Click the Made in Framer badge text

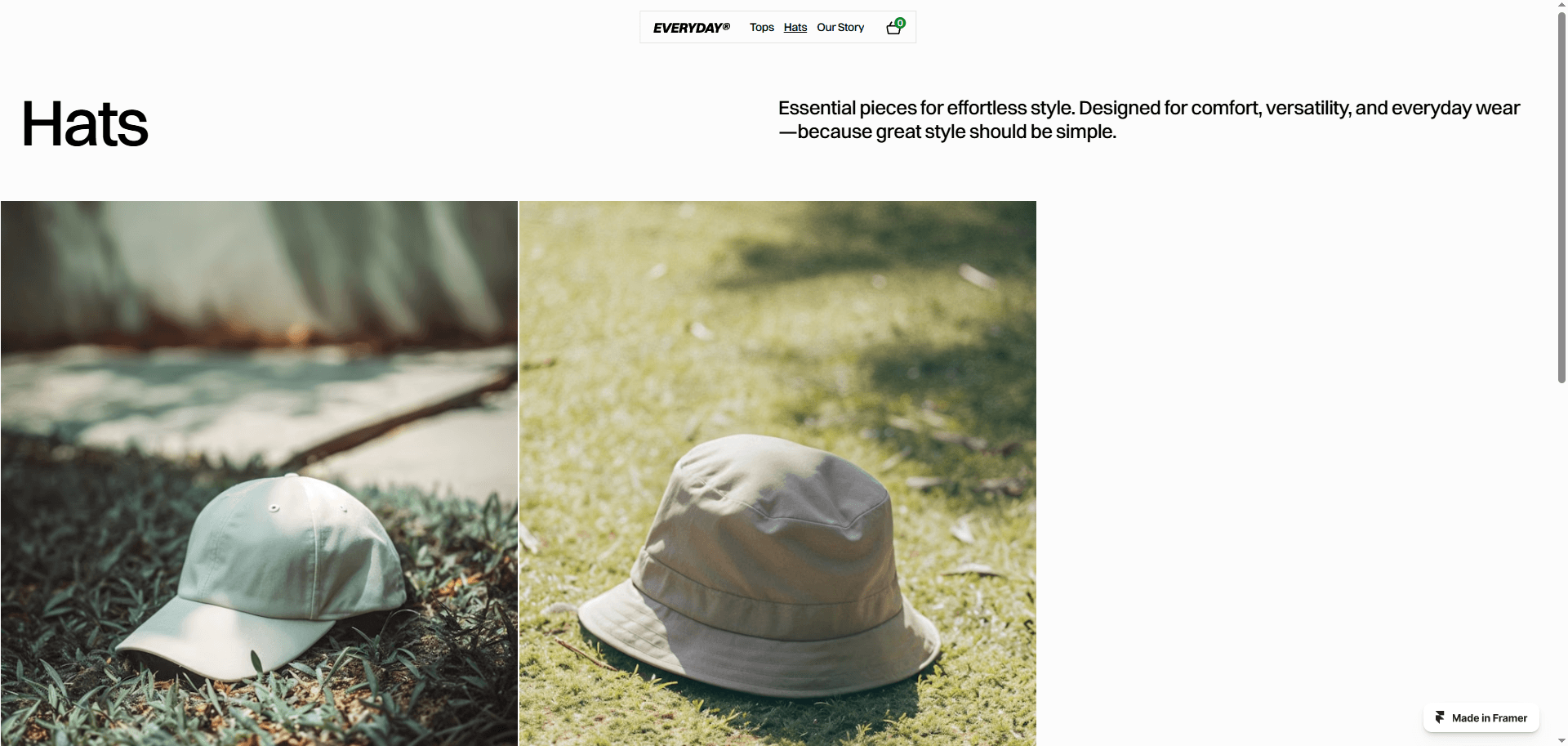[x=1489, y=718]
